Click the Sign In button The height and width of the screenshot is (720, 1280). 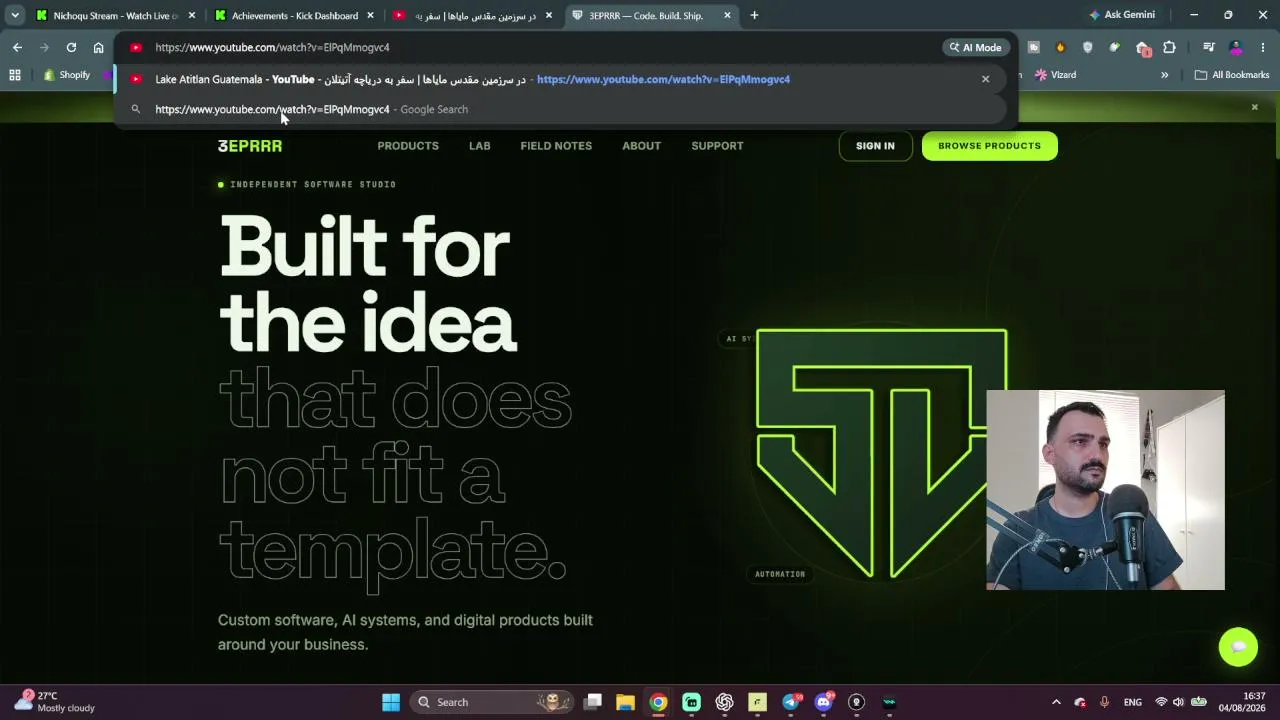(875, 146)
